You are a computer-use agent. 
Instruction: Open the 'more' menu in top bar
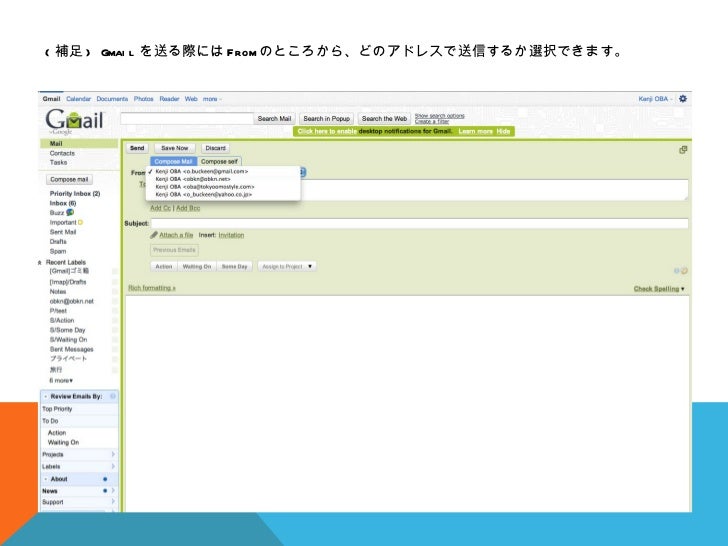point(212,99)
